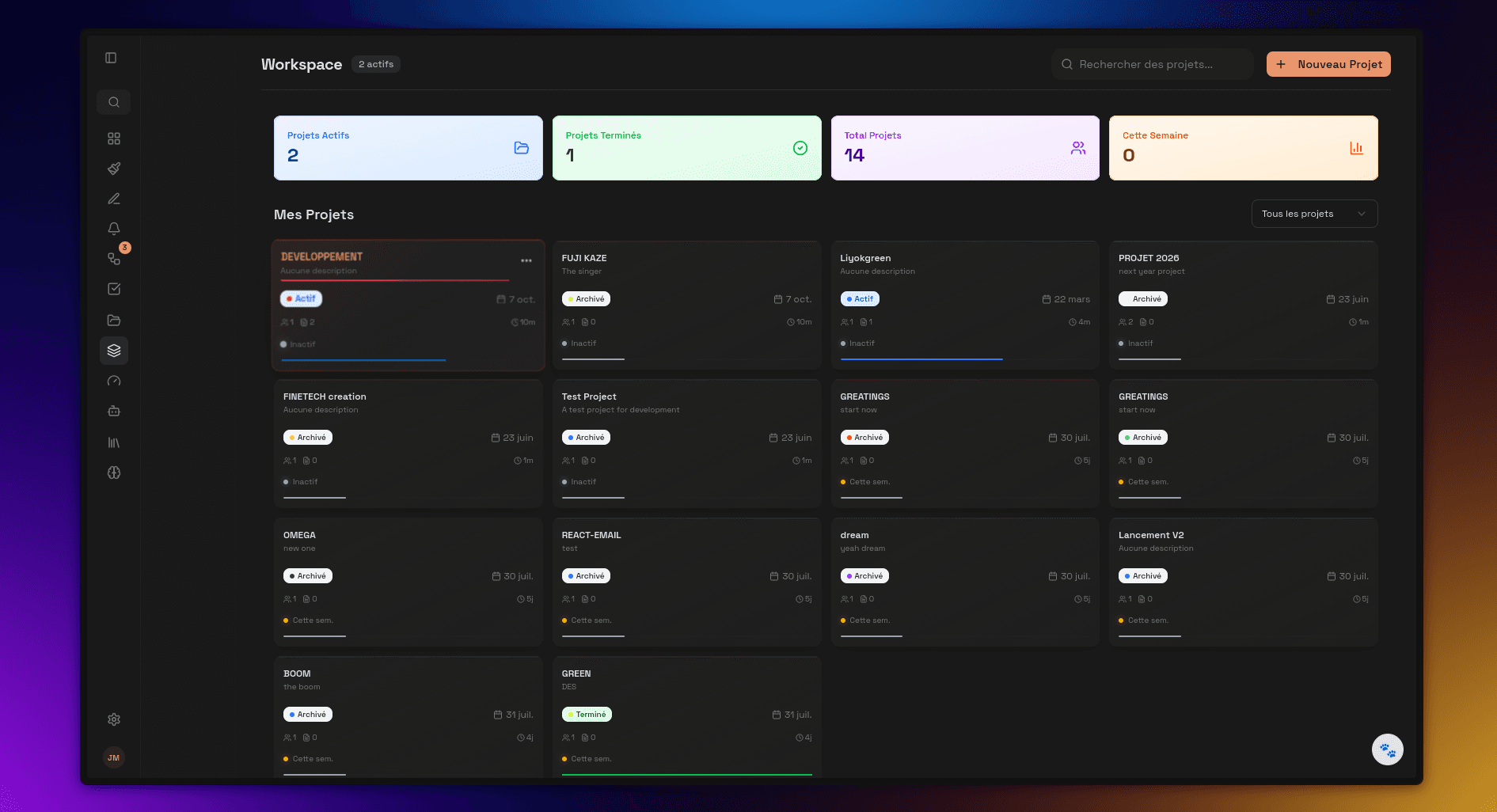Collapse the sidebar panel toggle icon
Viewport: 1497px width, 812px height.
[x=111, y=58]
